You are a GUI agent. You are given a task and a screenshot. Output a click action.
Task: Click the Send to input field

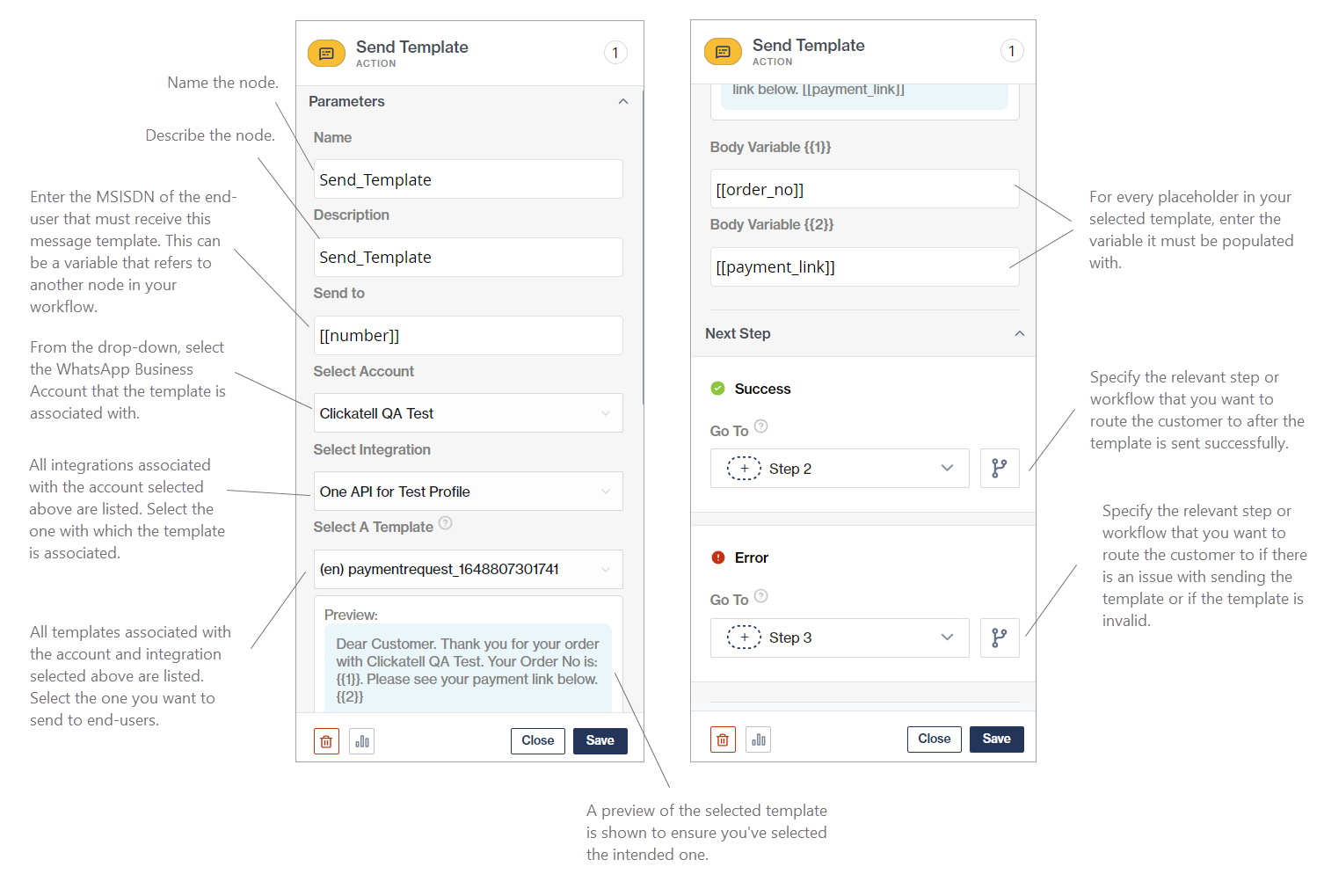pyautogui.click(x=468, y=336)
